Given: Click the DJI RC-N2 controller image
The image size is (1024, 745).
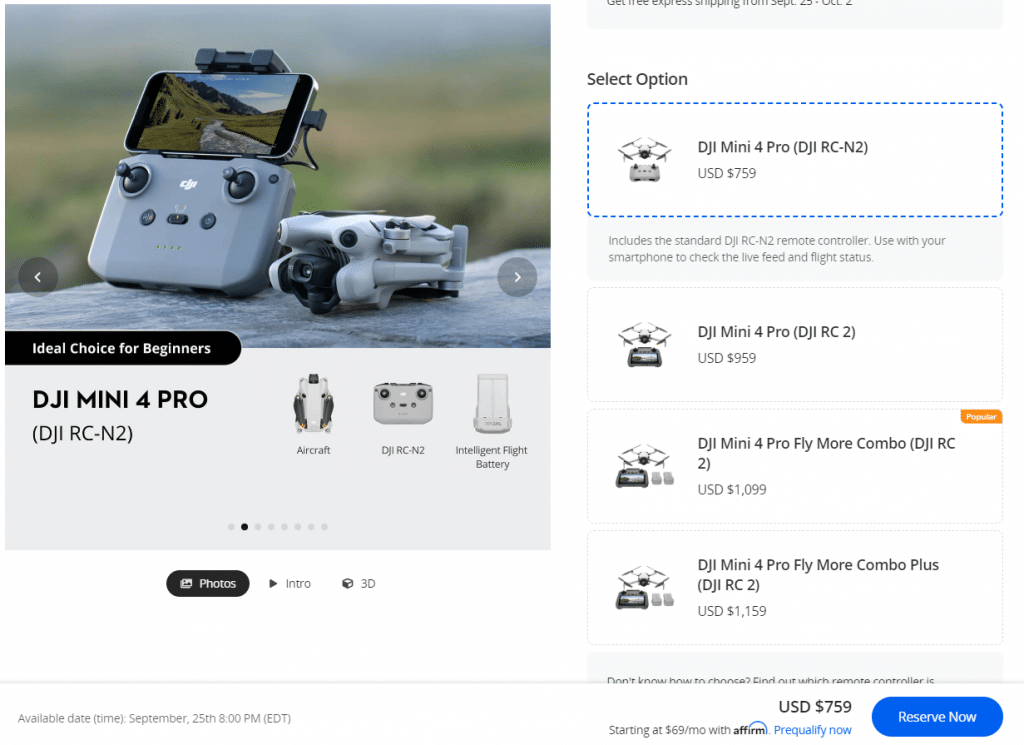Looking at the screenshot, I should point(403,404).
